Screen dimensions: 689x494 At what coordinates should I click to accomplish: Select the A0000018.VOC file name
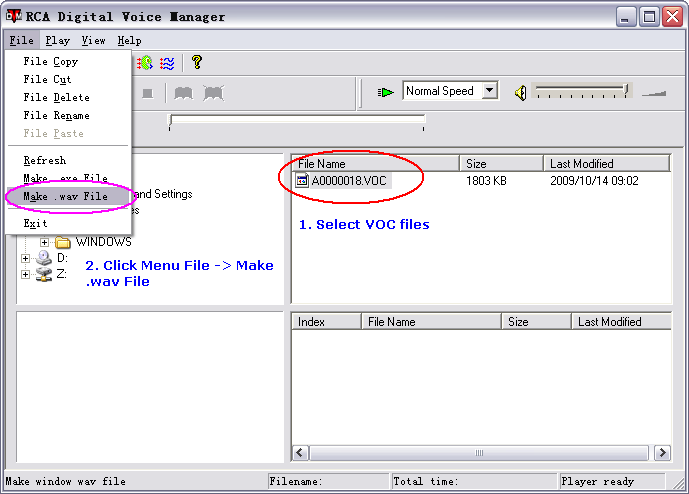[349, 181]
